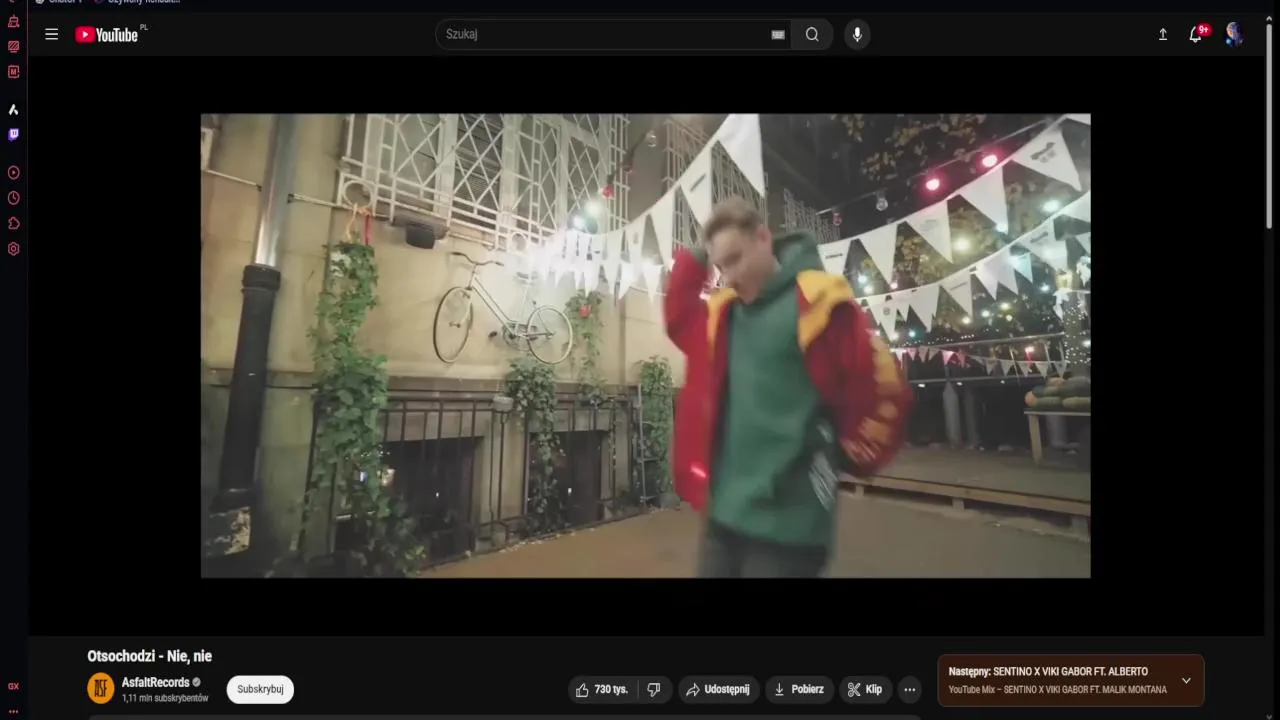The width and height of the screenshot is (1280, 720).
Task: Dislike the video with thumbs down
Action: 654,689
